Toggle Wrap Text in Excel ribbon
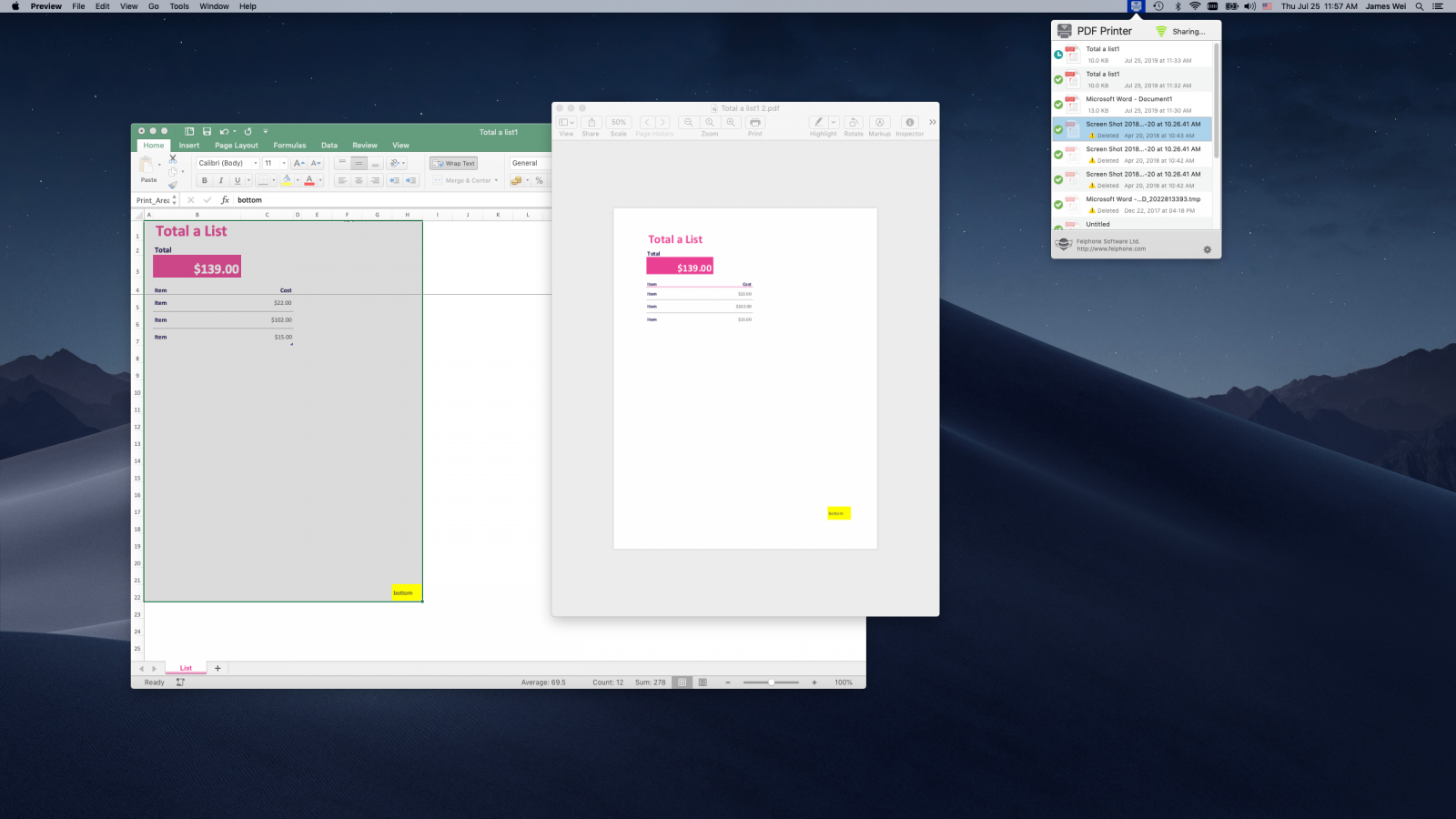Screen dimensions: 1456x819 point(454,163)
